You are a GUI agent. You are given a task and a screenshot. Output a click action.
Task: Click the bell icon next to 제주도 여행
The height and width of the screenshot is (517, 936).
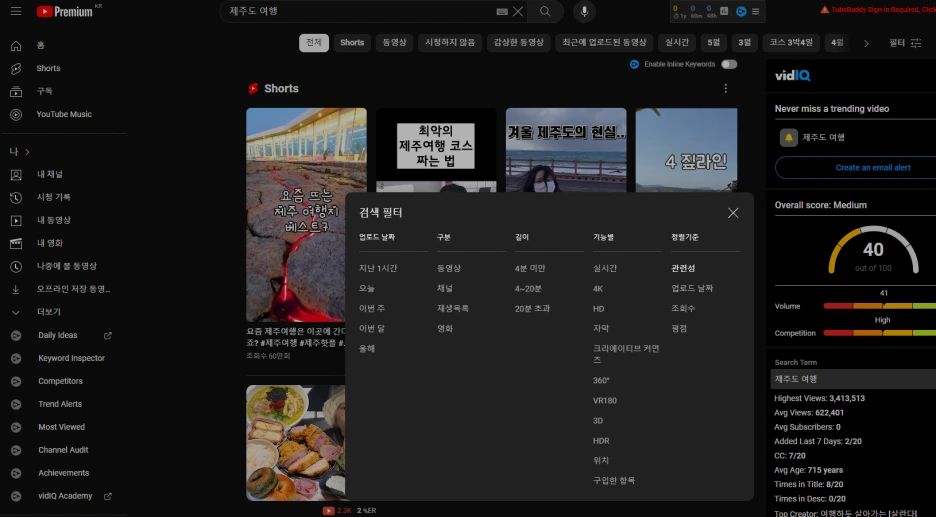click(x=789, y=137)
